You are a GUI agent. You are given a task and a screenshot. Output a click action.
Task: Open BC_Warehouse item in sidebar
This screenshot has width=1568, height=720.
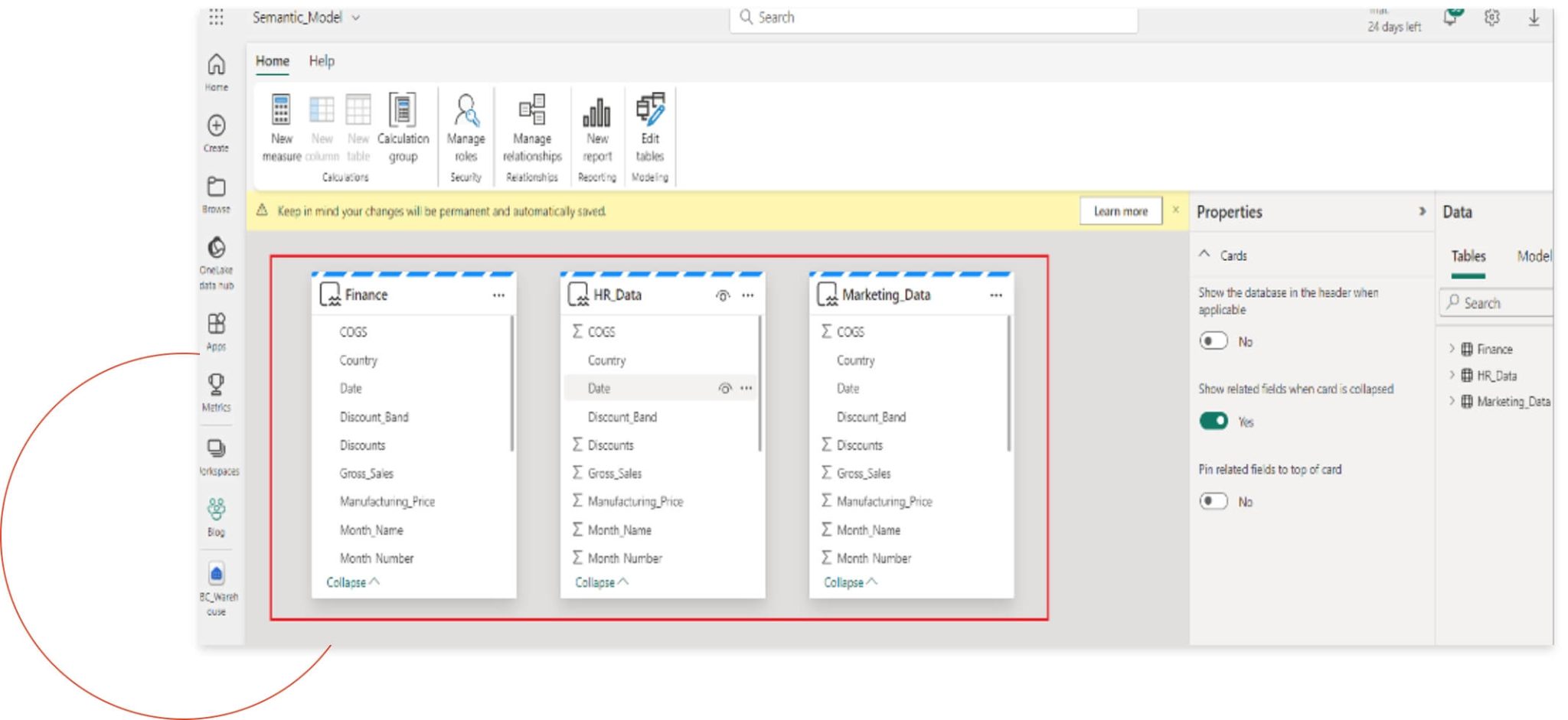pos(217,590)
